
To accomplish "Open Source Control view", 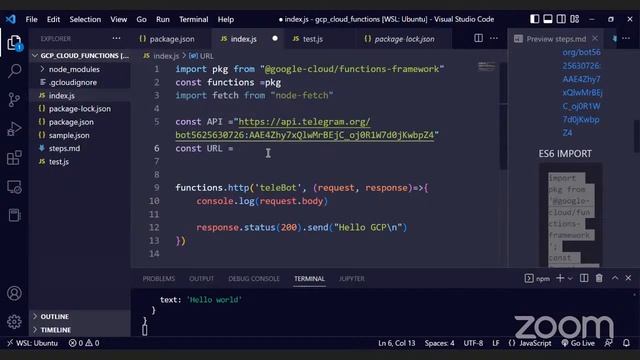I will [14, 100].
